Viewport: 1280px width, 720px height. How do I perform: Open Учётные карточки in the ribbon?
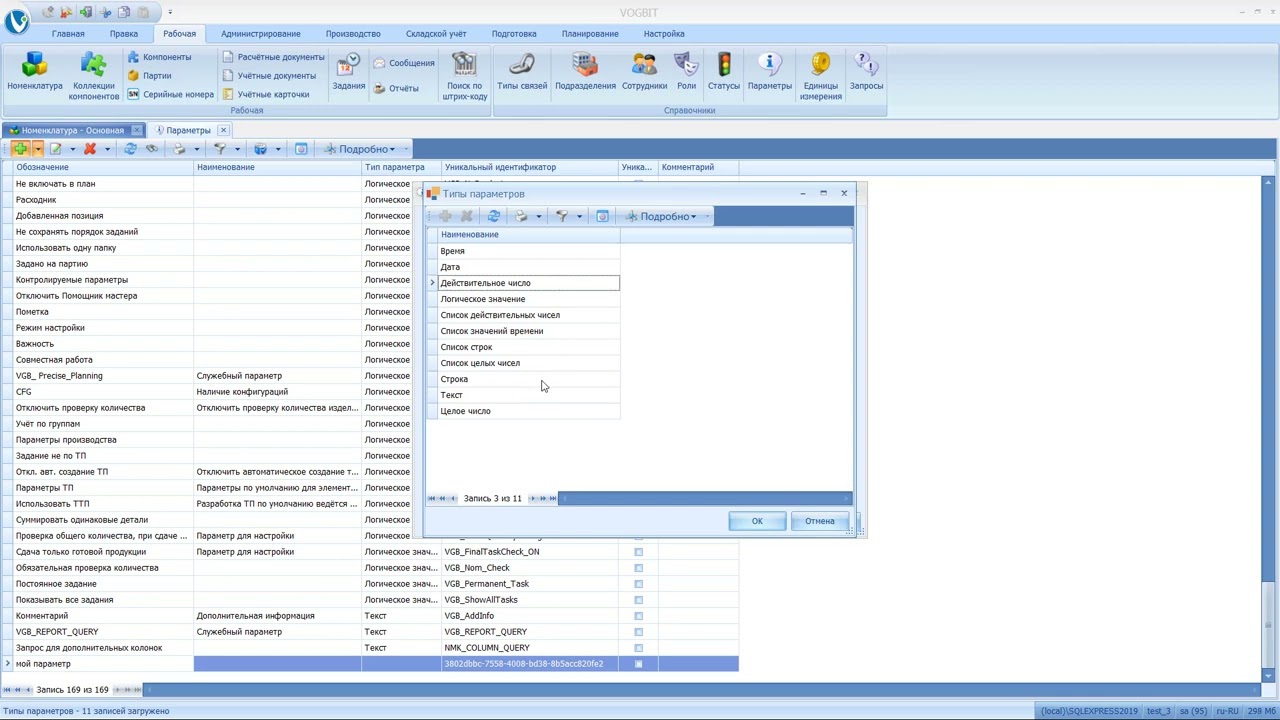pos(265,94)
